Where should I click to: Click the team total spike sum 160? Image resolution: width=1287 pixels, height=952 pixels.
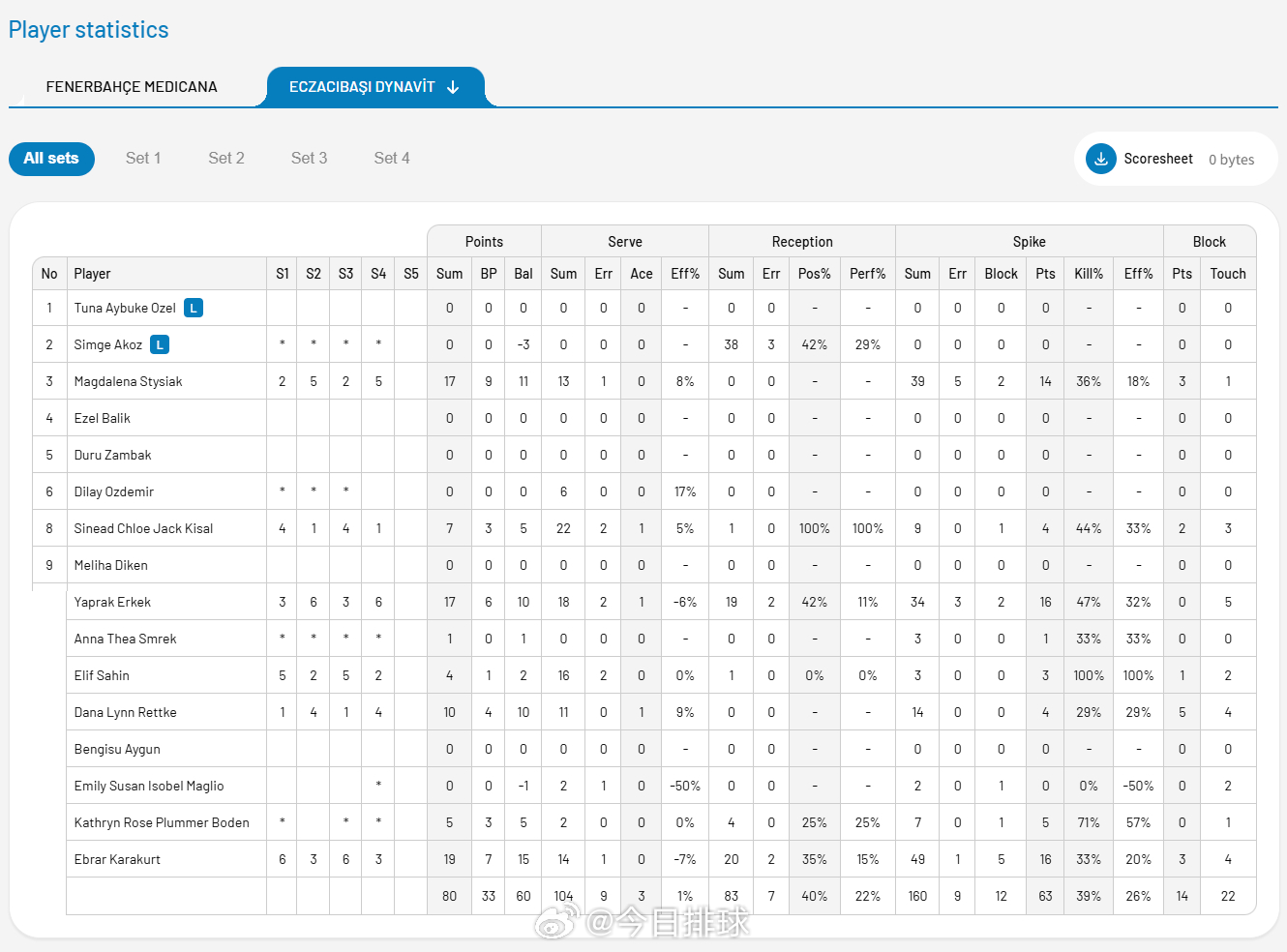(x=917, y=897)
